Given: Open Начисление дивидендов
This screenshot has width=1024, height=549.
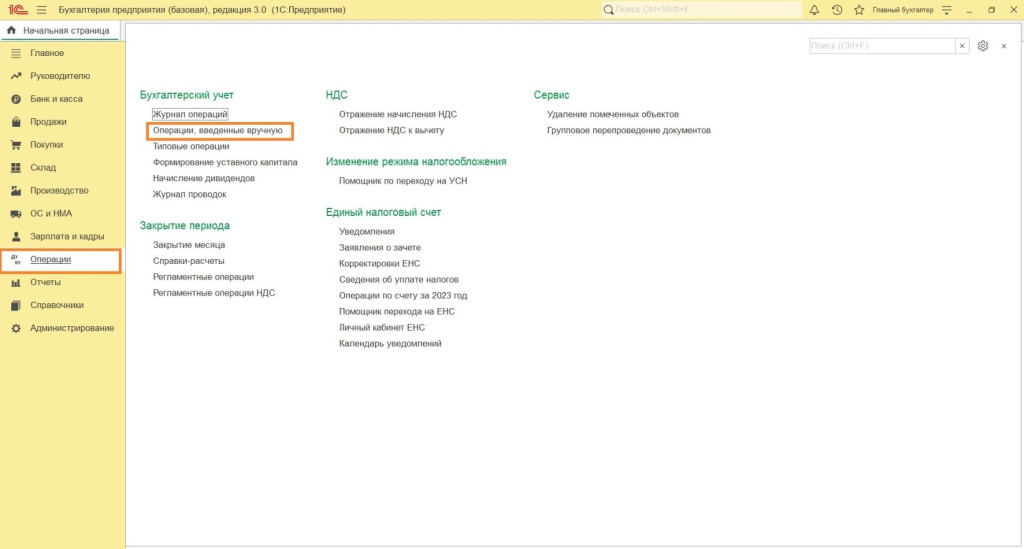Looking at the screenshot, I should [204, 178].
